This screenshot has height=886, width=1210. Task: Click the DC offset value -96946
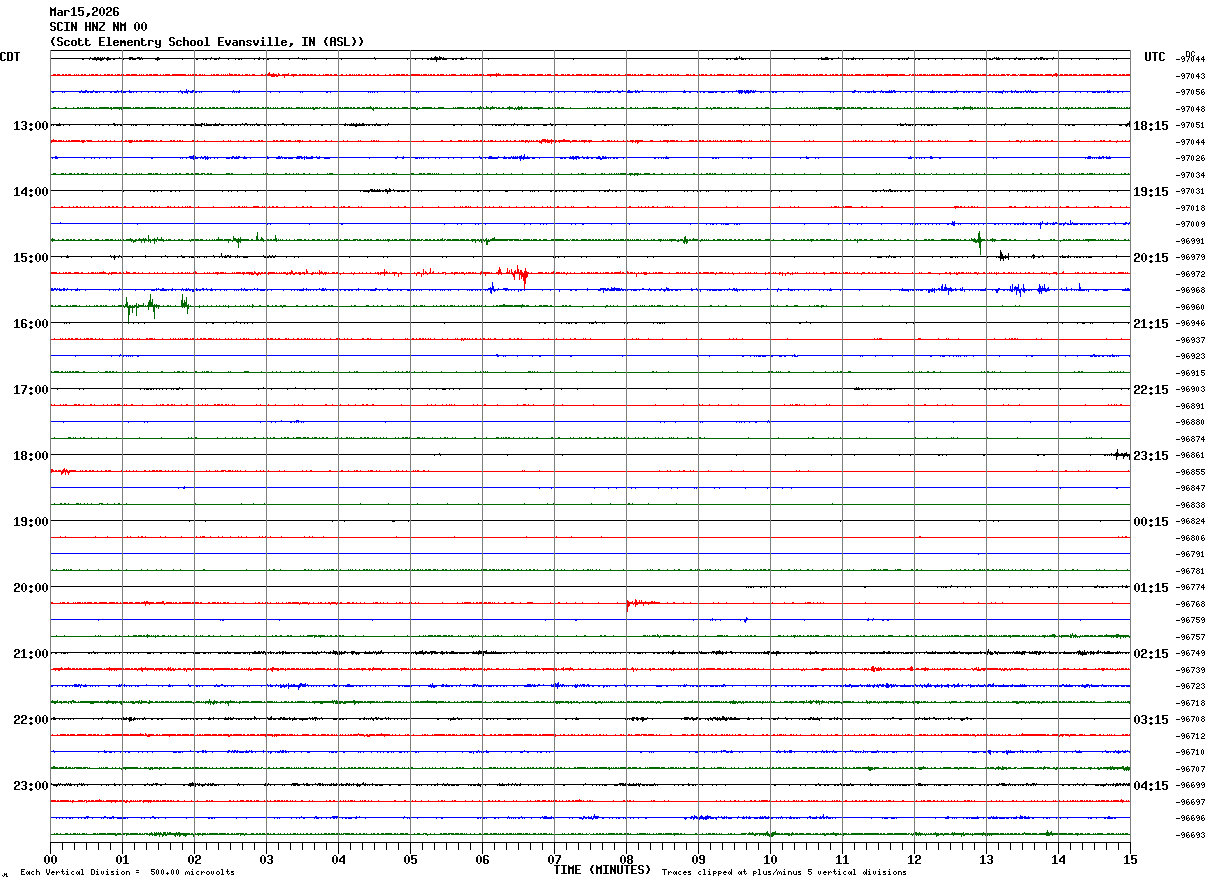(x=1190, y=323)
